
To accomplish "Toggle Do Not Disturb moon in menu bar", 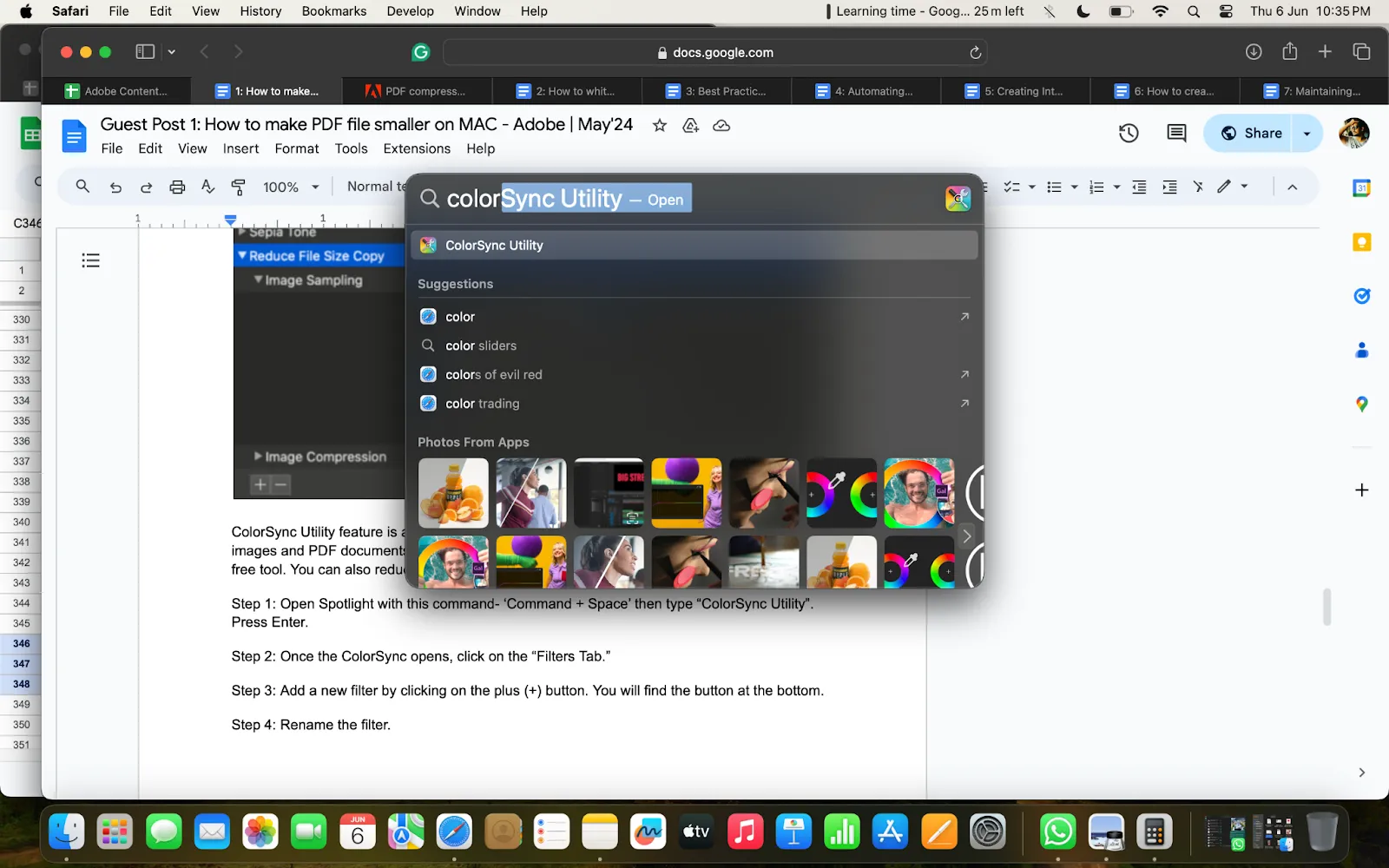I will pos(1083,11).
